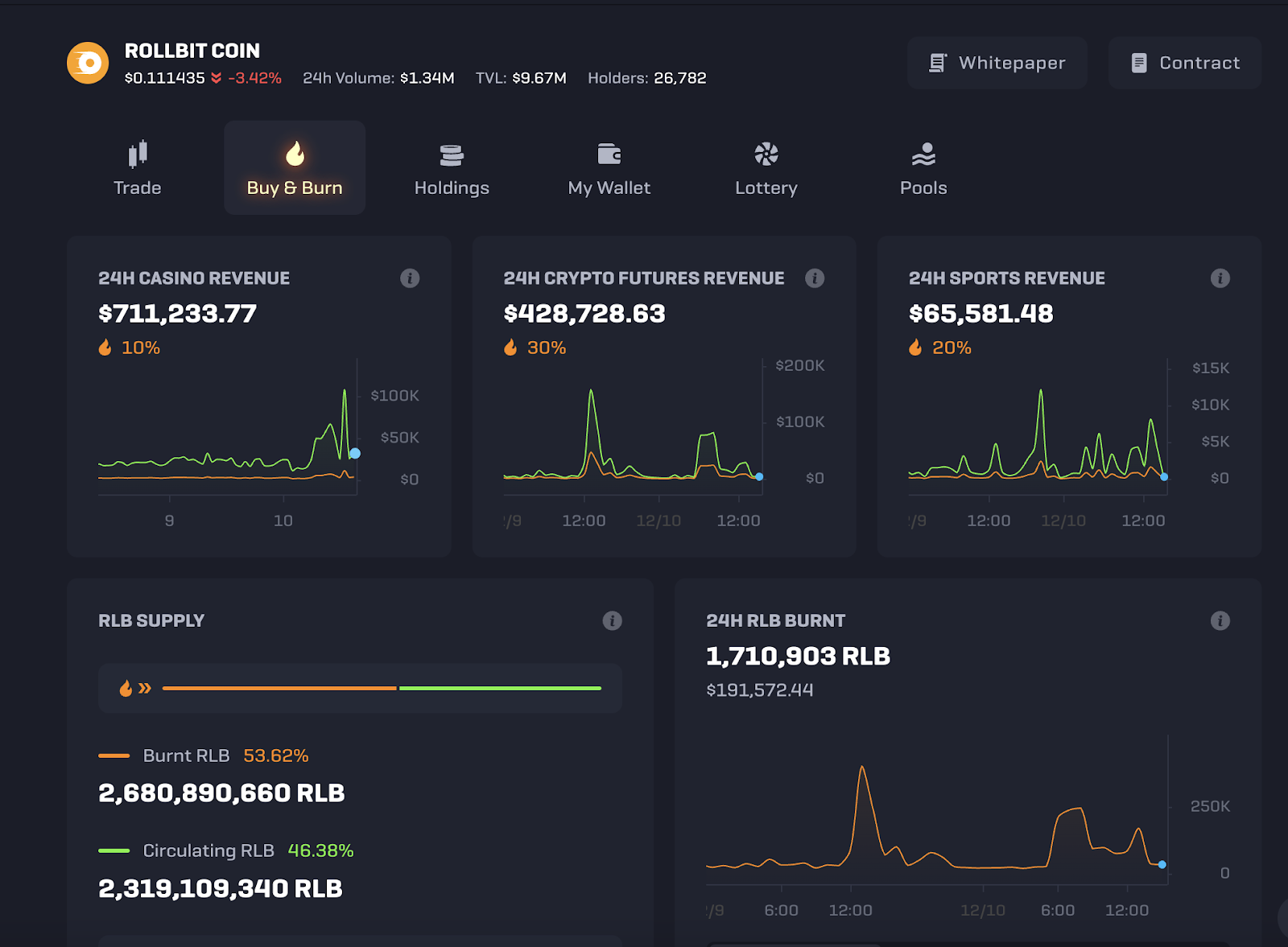Click the Holders 26,782 stat
Screen dimensions: 1288x947
click(647, 78)
